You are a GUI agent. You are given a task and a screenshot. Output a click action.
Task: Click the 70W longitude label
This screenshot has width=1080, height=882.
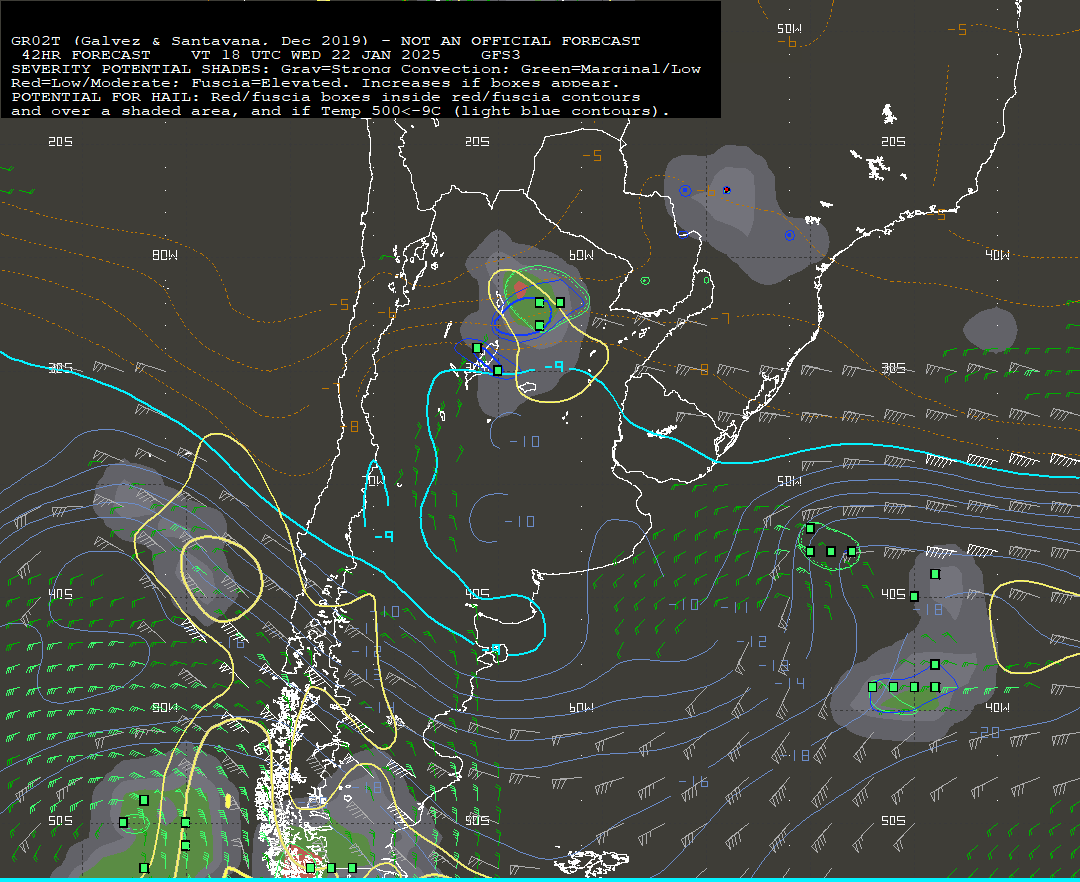tap(374, 481)
